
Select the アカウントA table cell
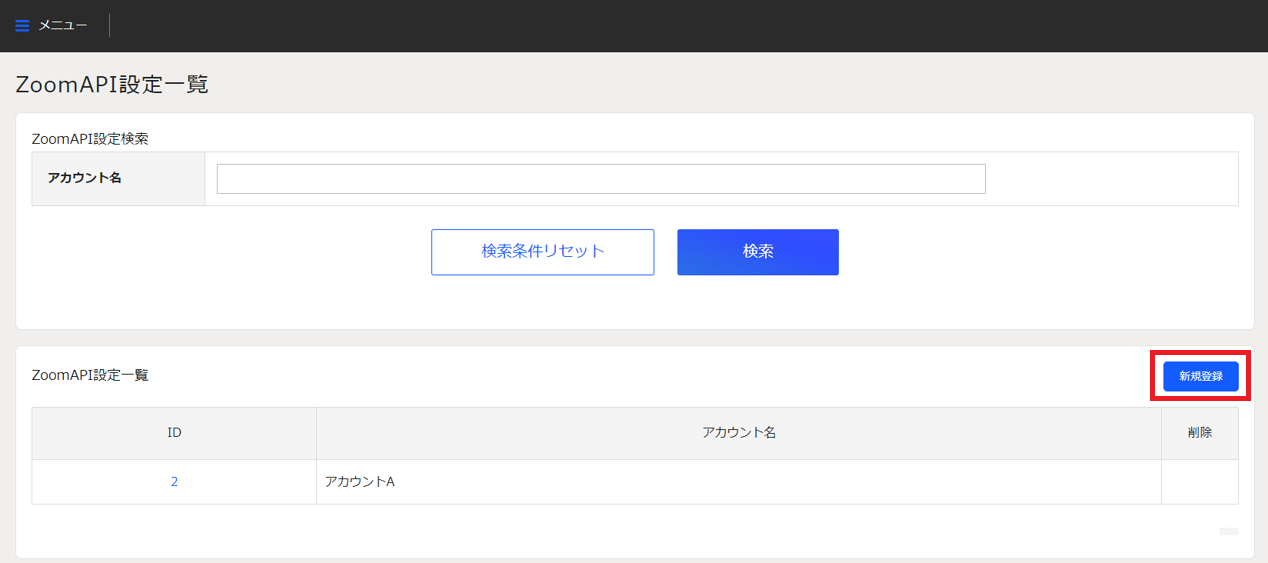739,482
